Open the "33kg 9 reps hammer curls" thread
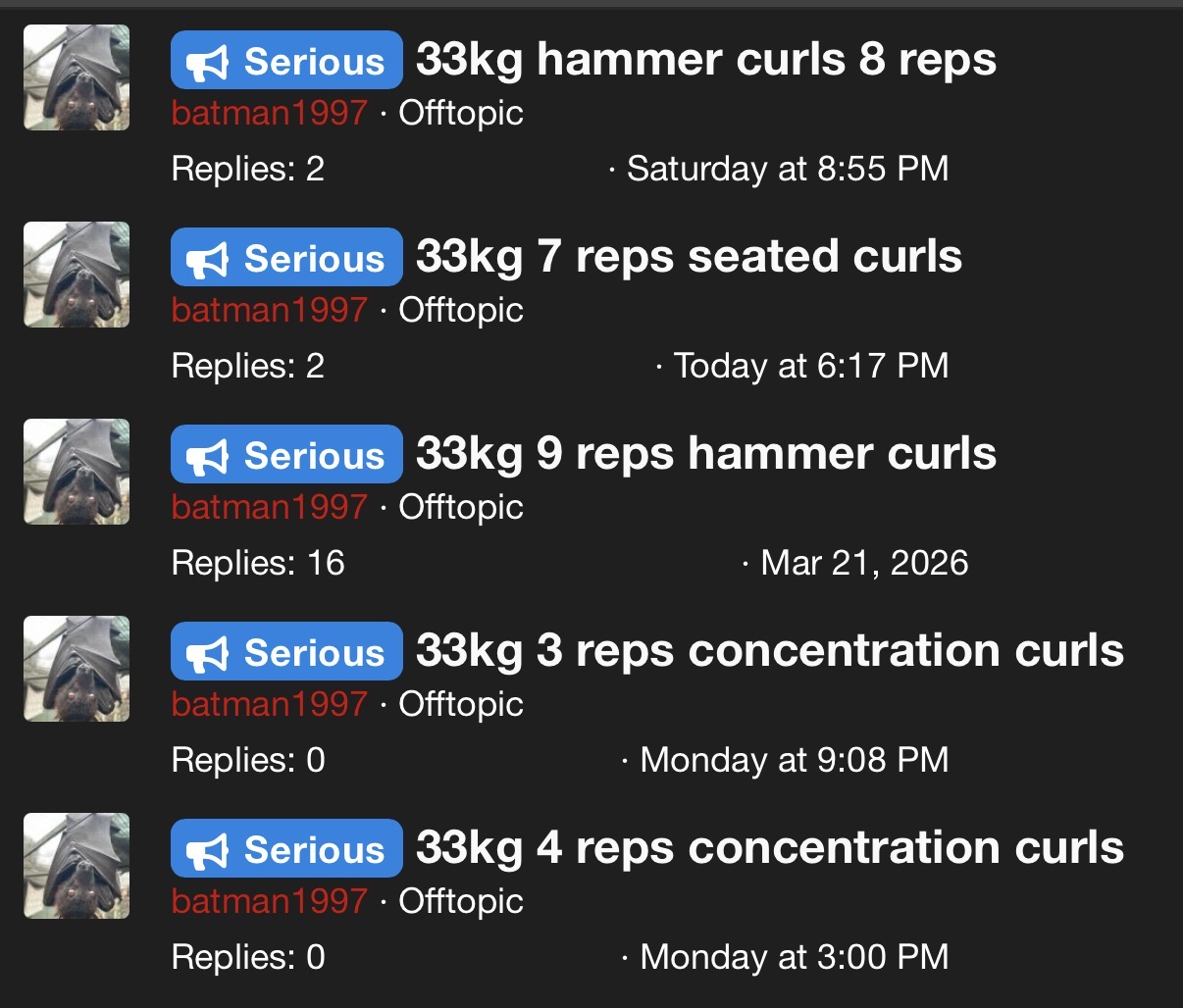The image size is (1183, 1008). 705,454
